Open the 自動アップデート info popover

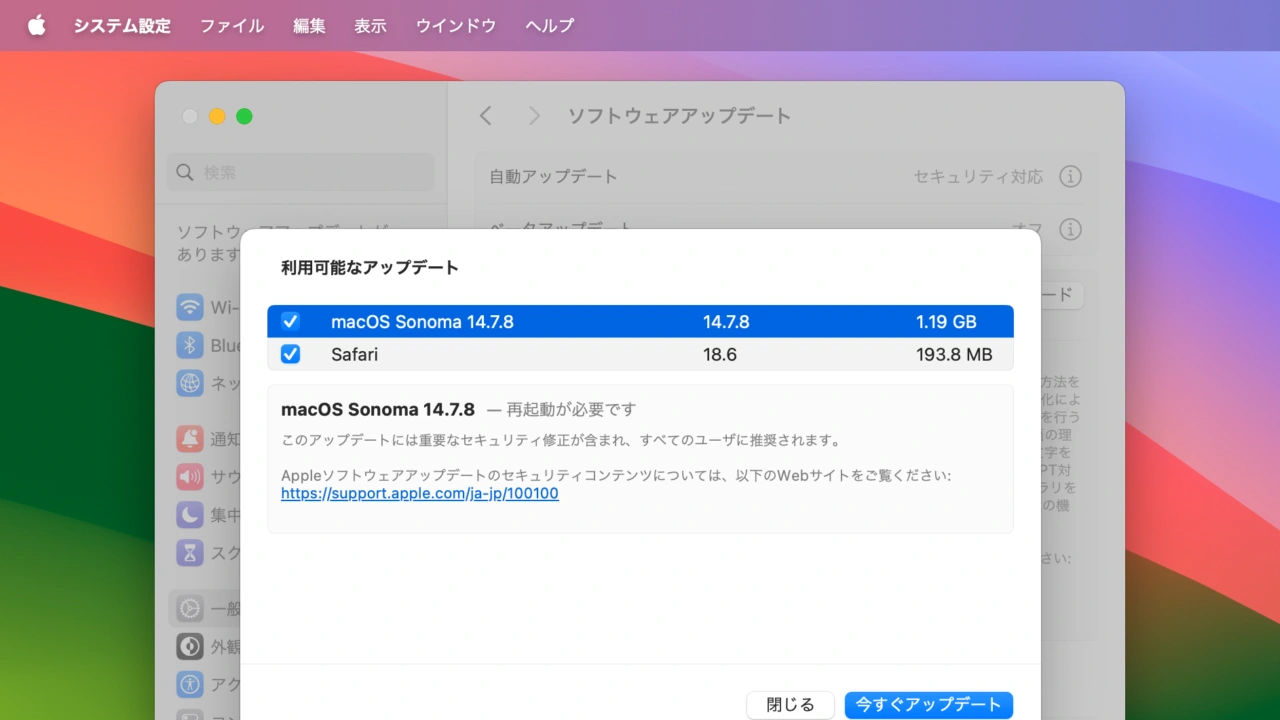(x=1070, y=176)
